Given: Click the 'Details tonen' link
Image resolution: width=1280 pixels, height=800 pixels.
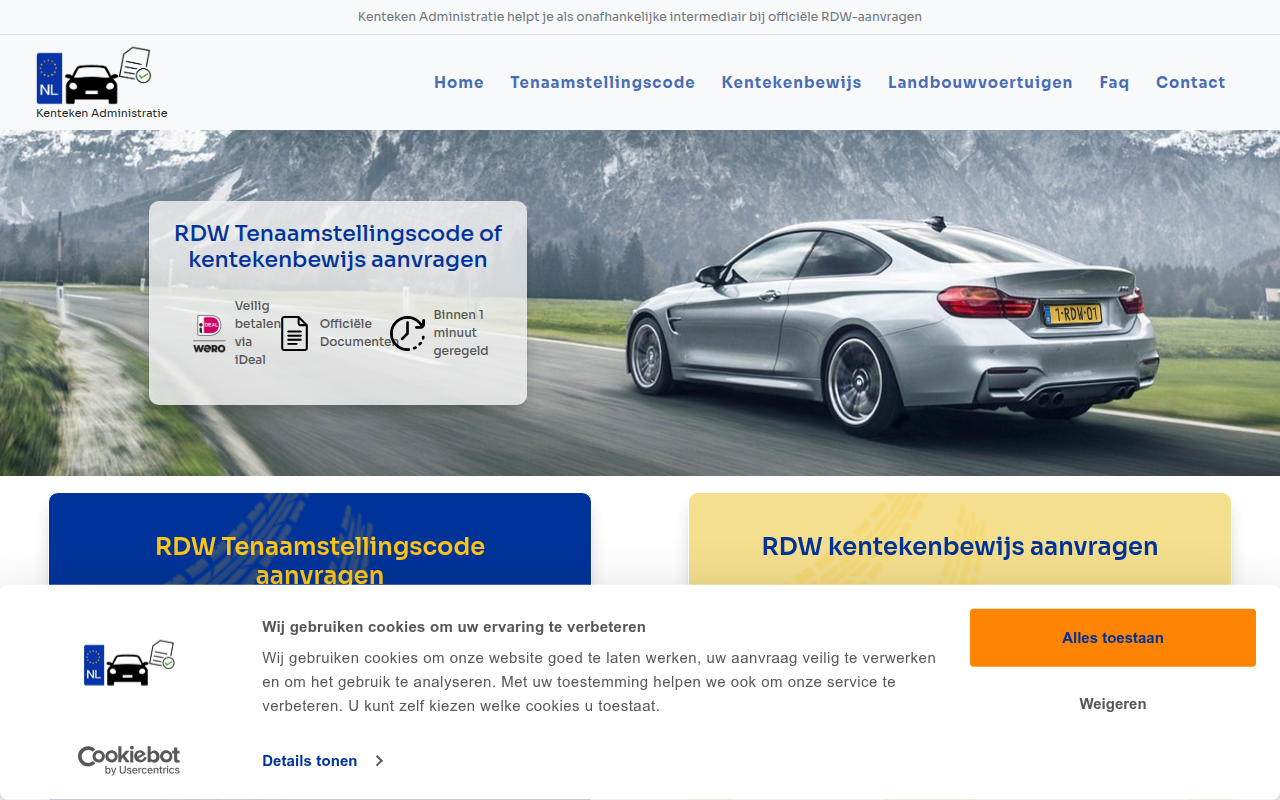Looking at the screenshot, I should [x=310, y=761].
